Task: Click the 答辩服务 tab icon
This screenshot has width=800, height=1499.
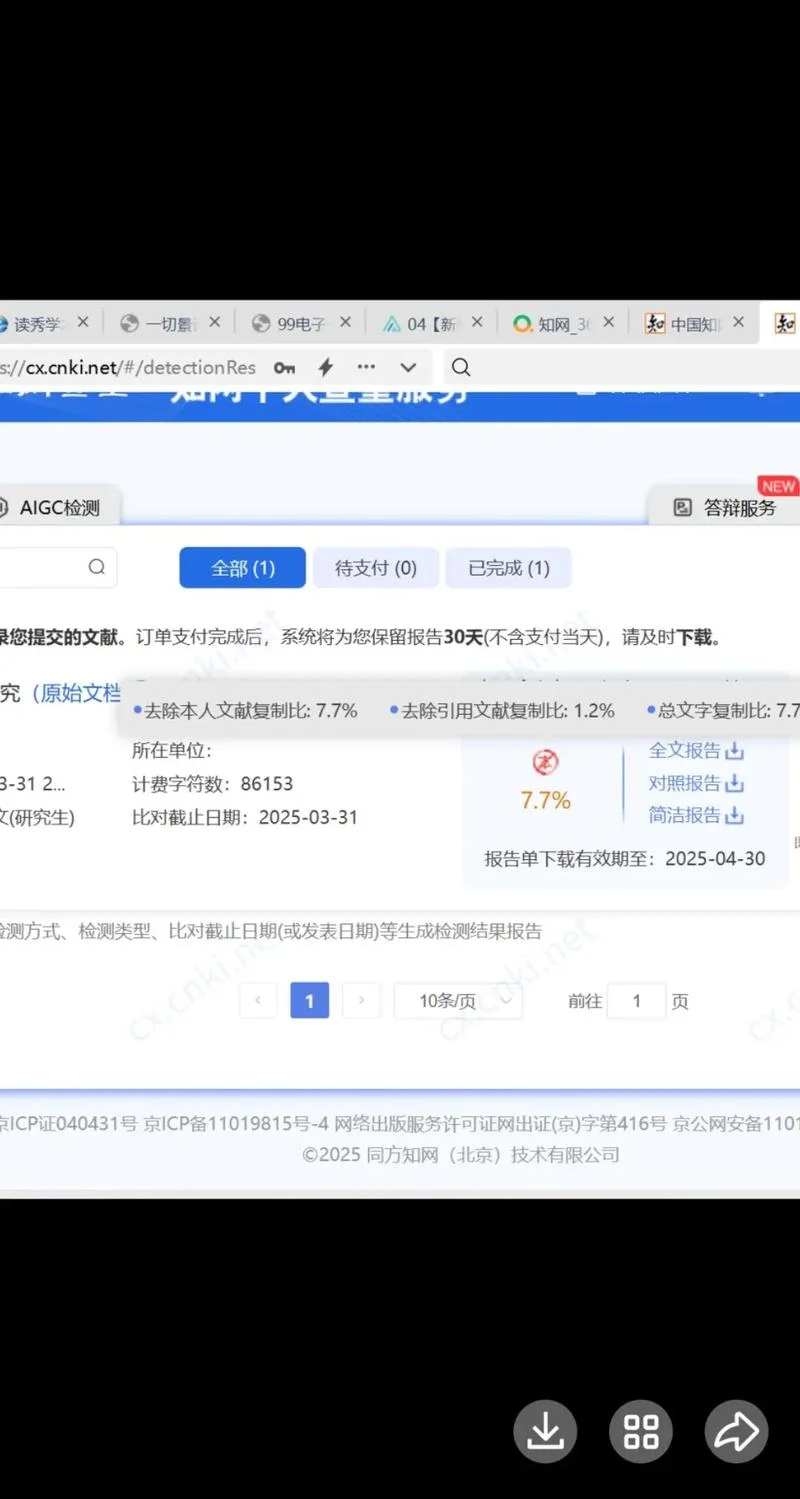Action: (683, 508)
